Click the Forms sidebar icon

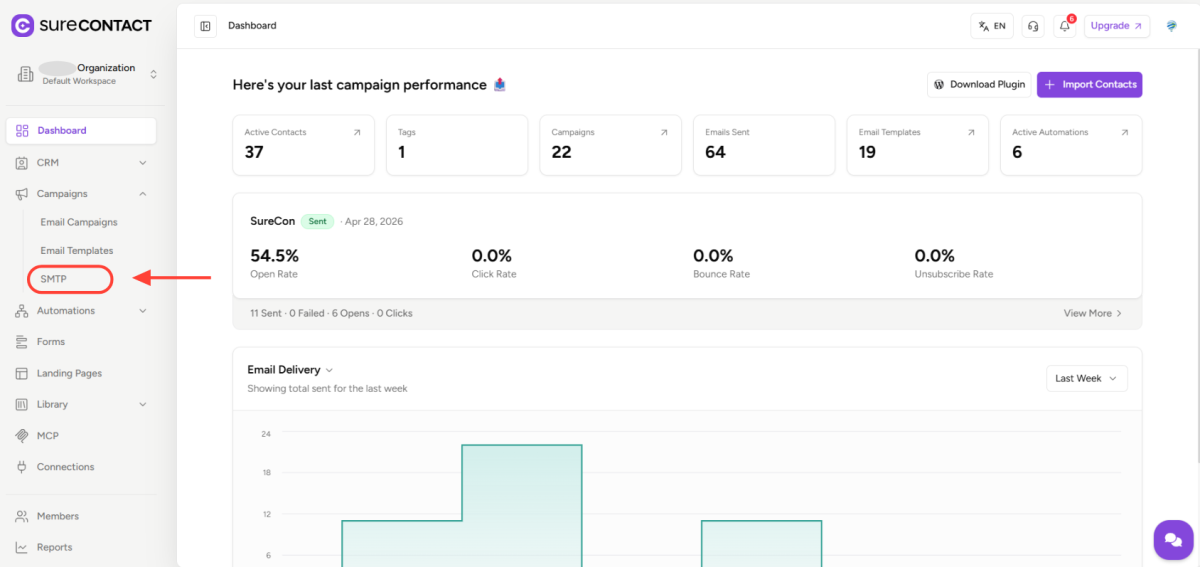pos(22,342)
